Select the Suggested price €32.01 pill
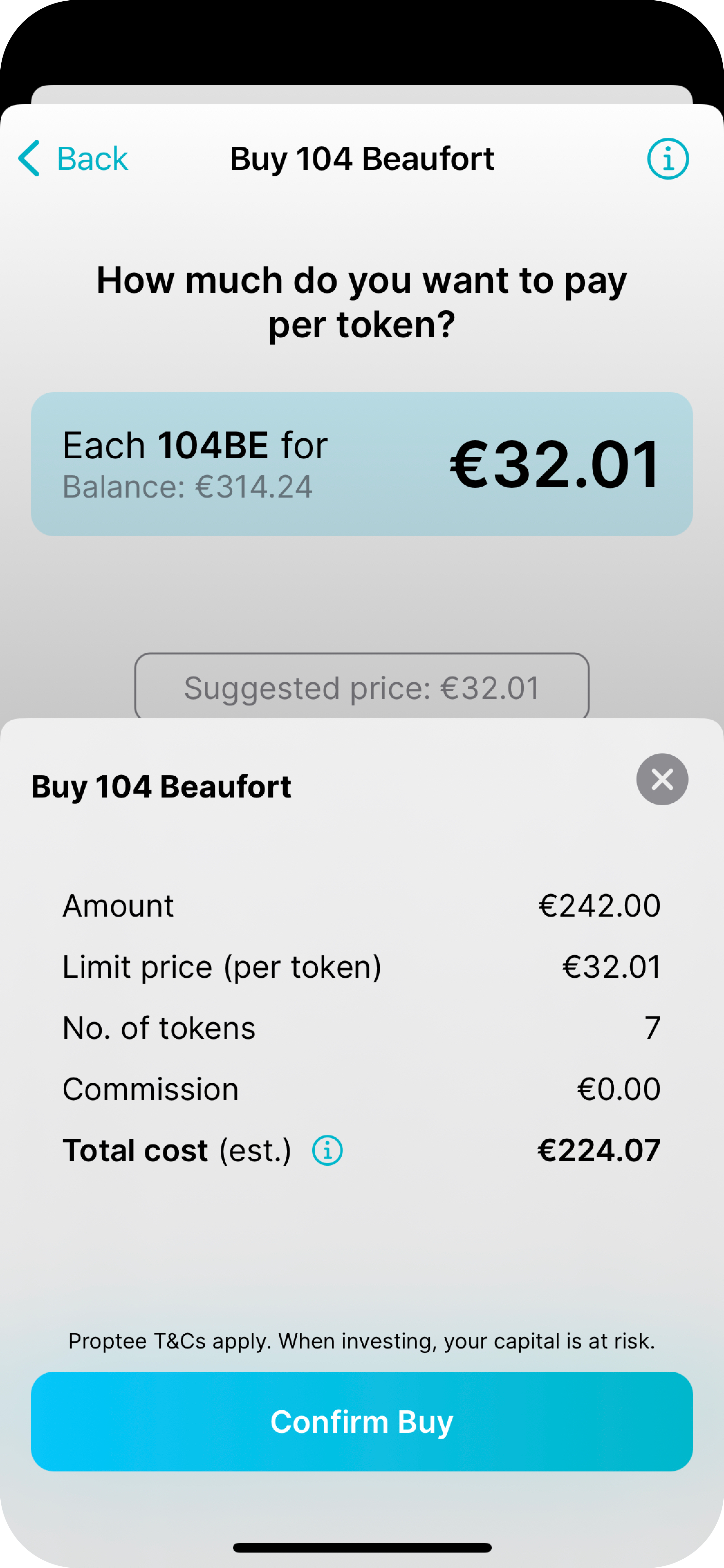724x1568 pixels. point(361,687)
